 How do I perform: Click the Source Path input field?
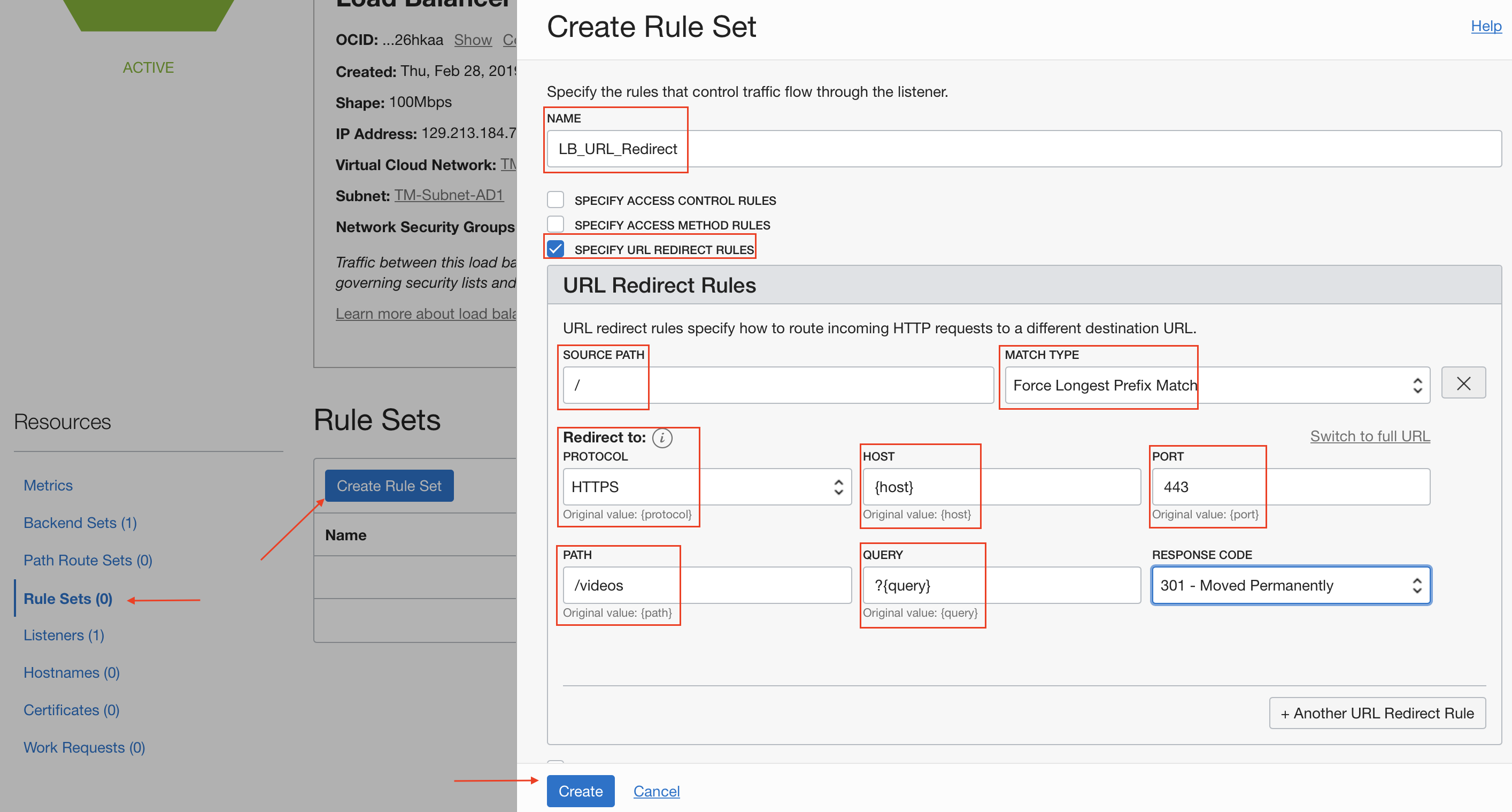[778, 385]
